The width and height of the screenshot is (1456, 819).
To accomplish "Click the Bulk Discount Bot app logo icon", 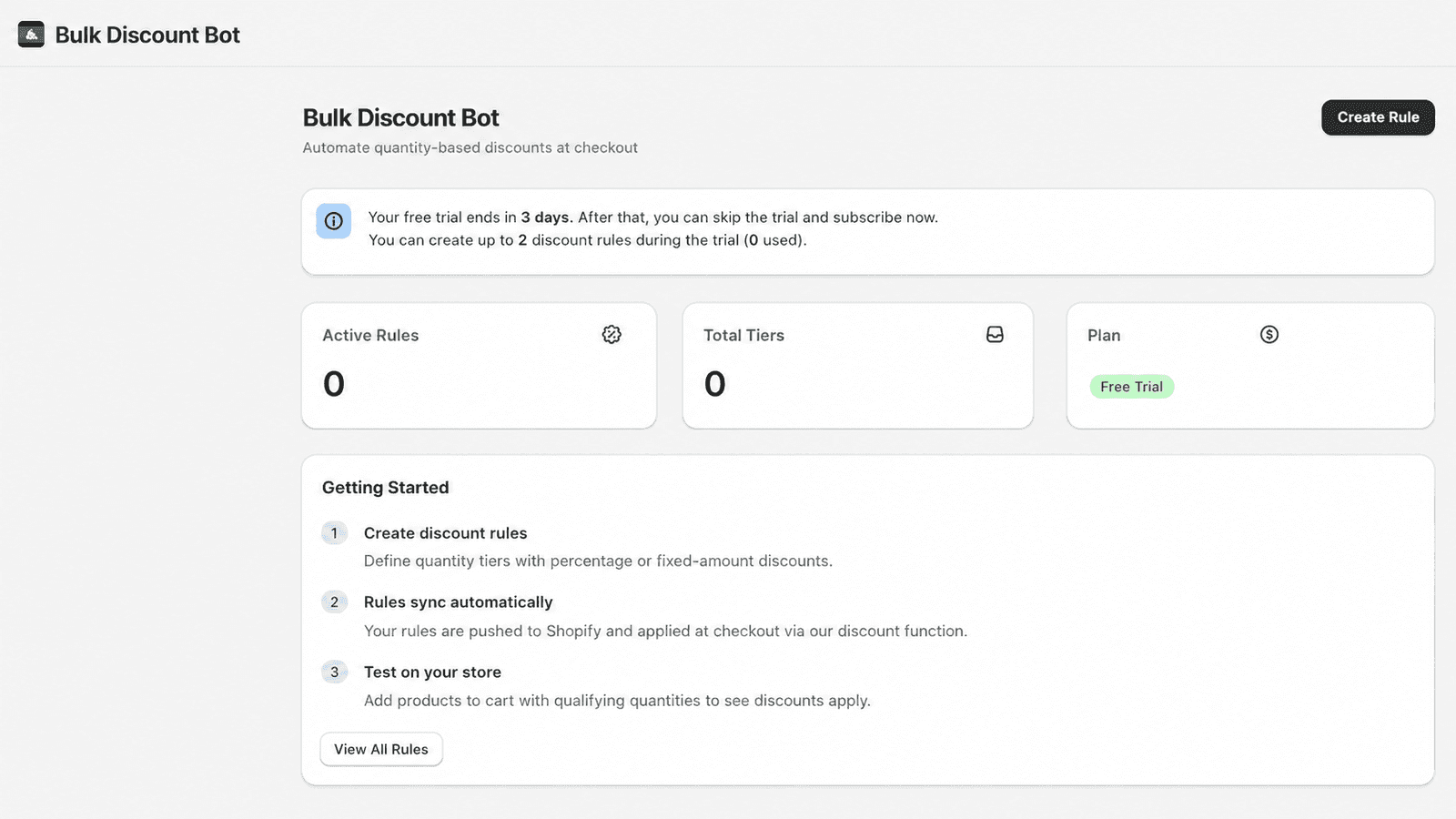I will coord(31,35).
